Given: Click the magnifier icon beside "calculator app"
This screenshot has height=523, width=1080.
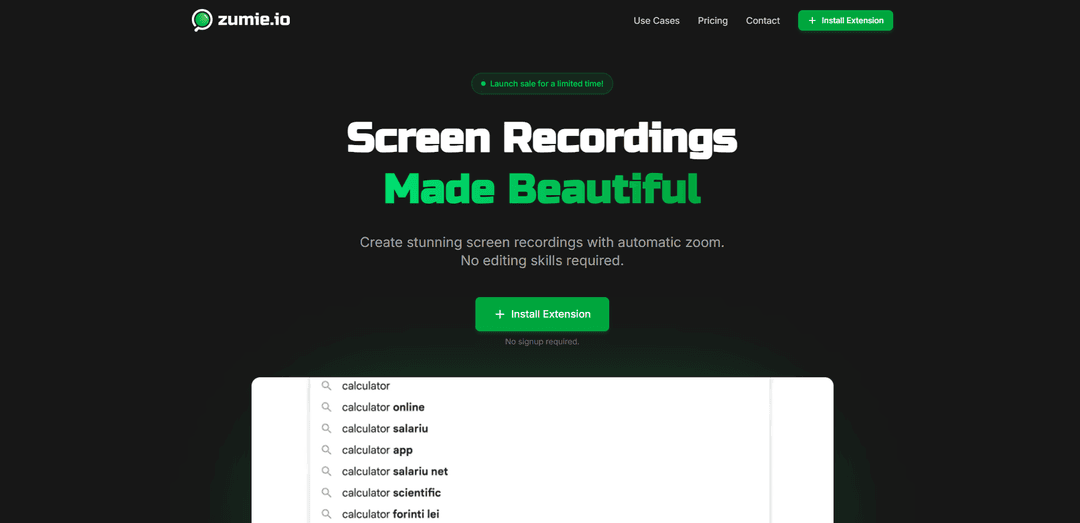Looking at the screenshot, I should click(326, 450).
